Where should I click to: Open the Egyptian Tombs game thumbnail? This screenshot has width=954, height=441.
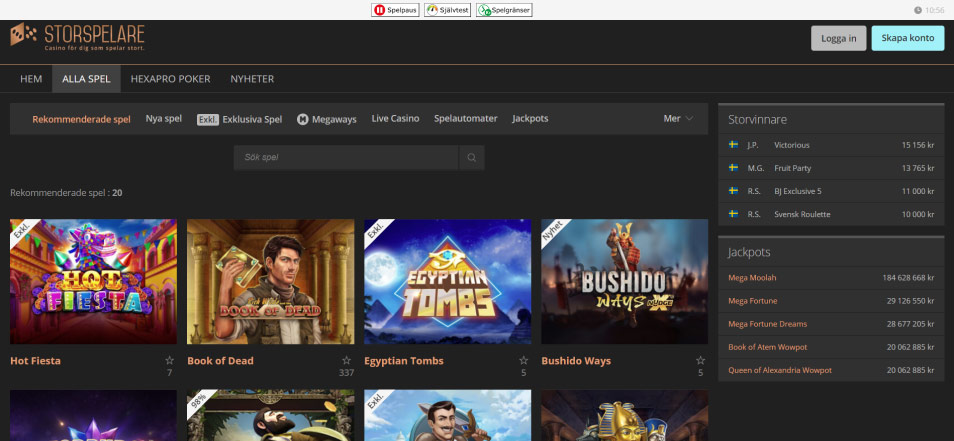pyautogui.click(x=448, y=282)
